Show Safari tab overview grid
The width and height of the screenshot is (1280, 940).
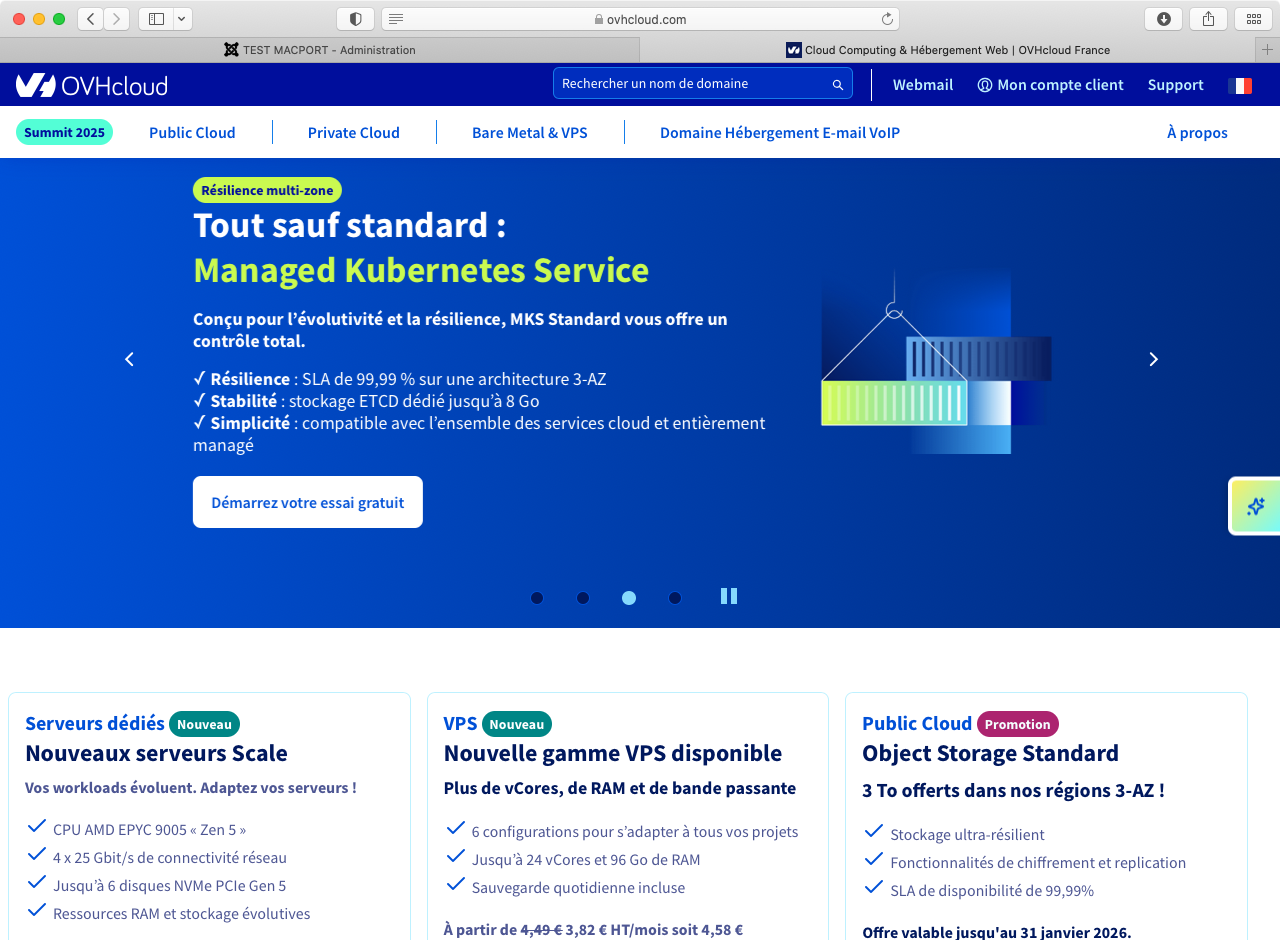point(1253,19)
